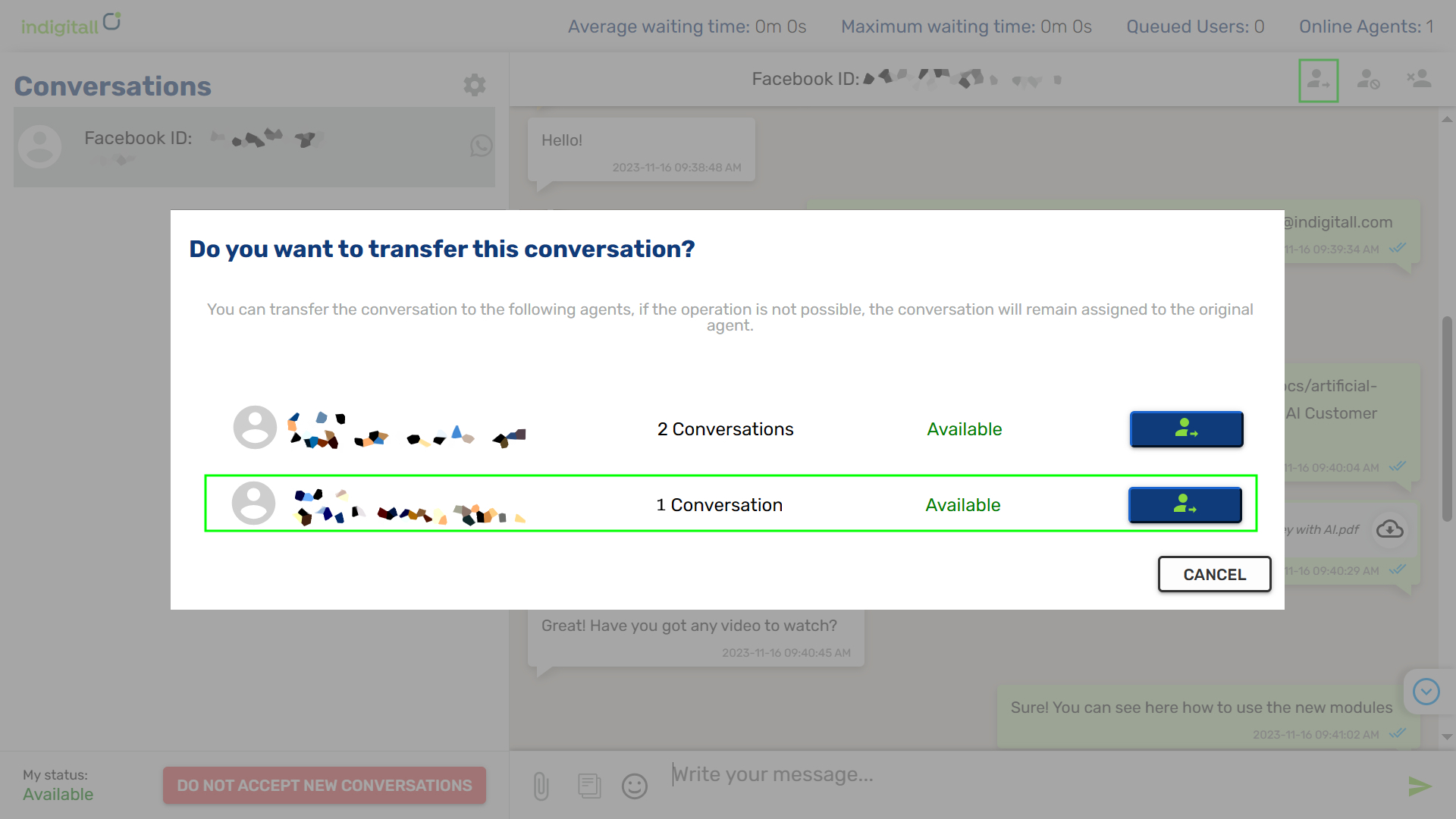Click the user profile icon top right
1456x819 pixels.
coord(1318,80)
